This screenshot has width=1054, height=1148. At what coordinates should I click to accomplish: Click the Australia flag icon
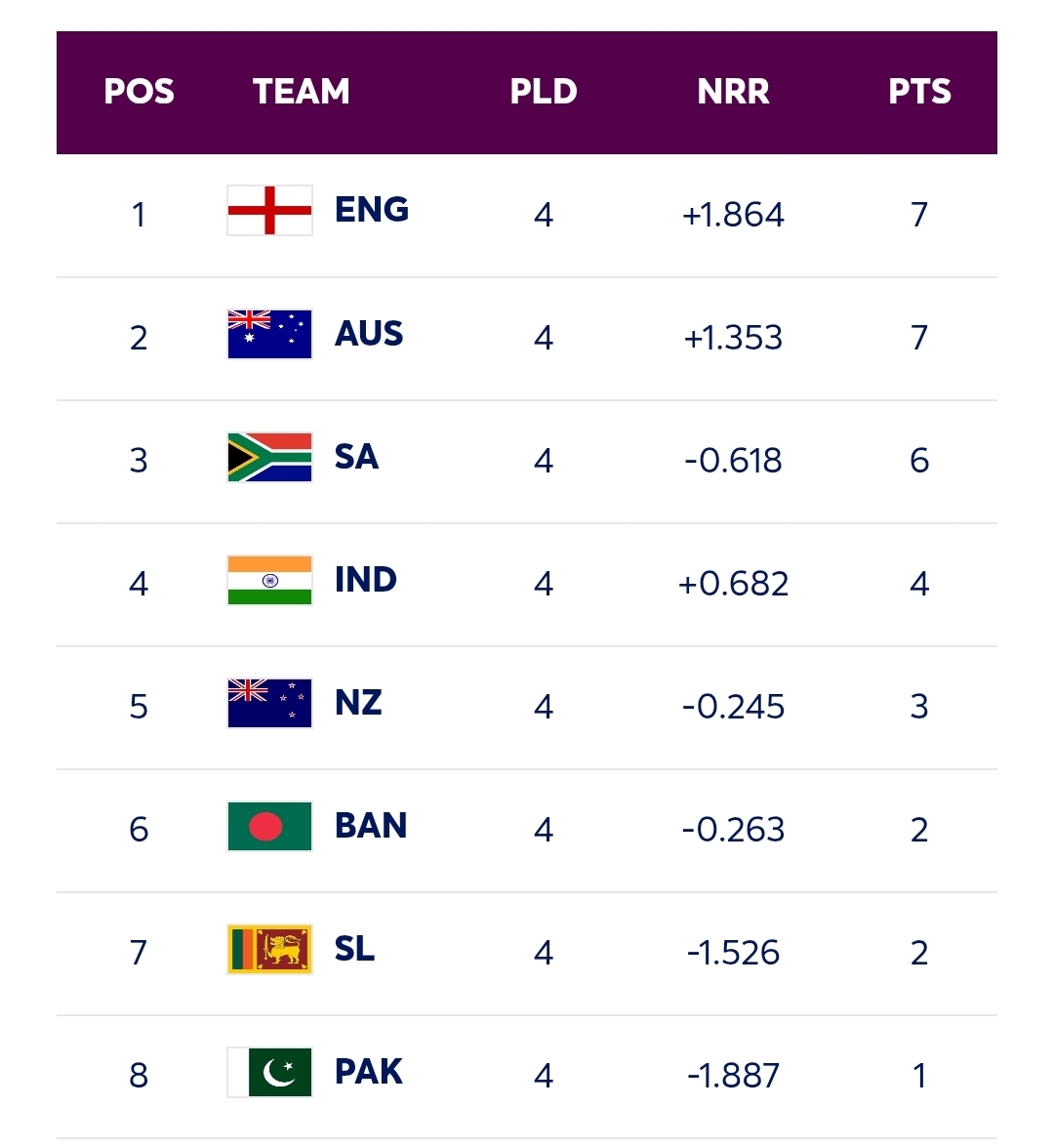click(269, 335)
